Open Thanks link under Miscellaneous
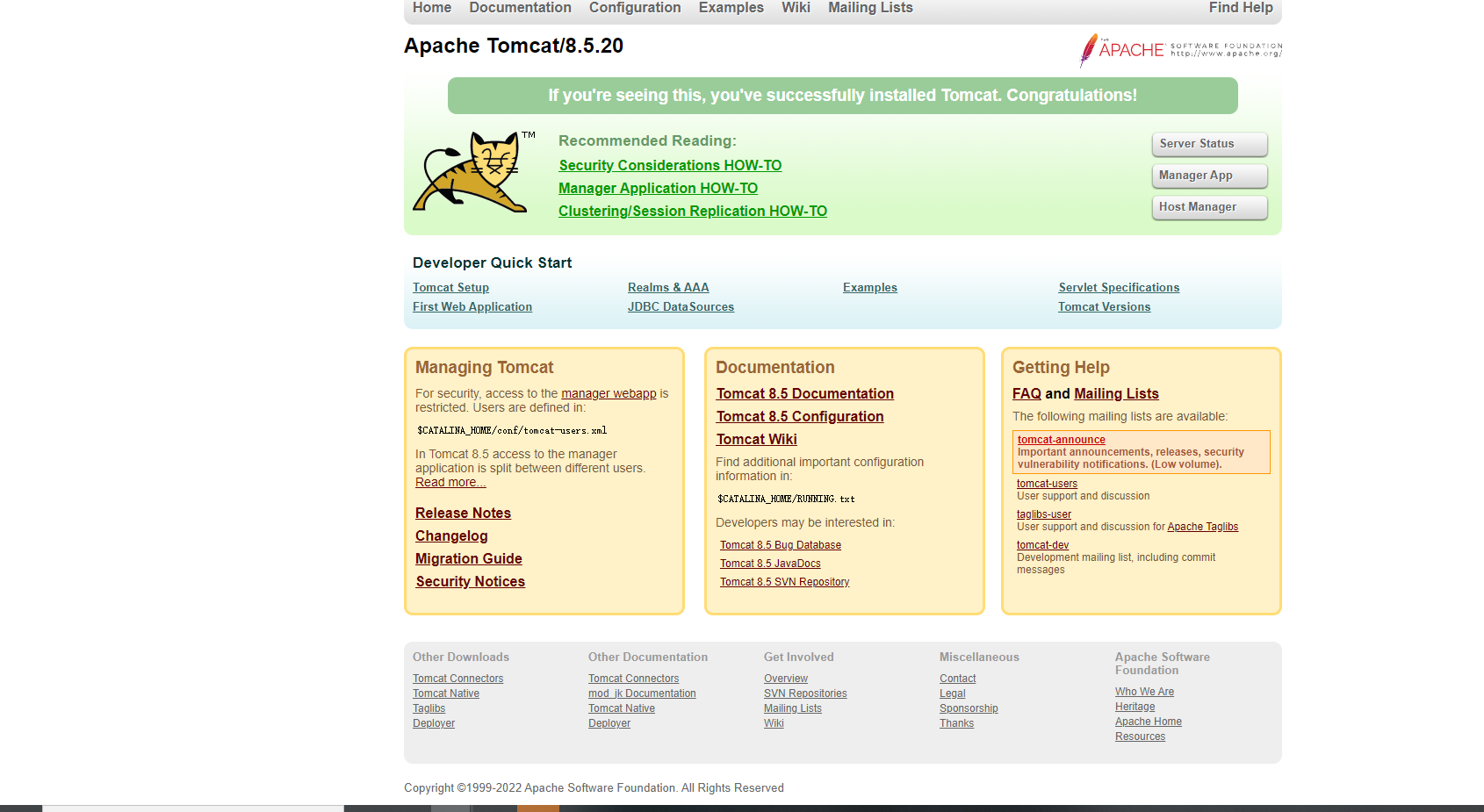Viewport: 1484px width, 812px height. point(956,723)
